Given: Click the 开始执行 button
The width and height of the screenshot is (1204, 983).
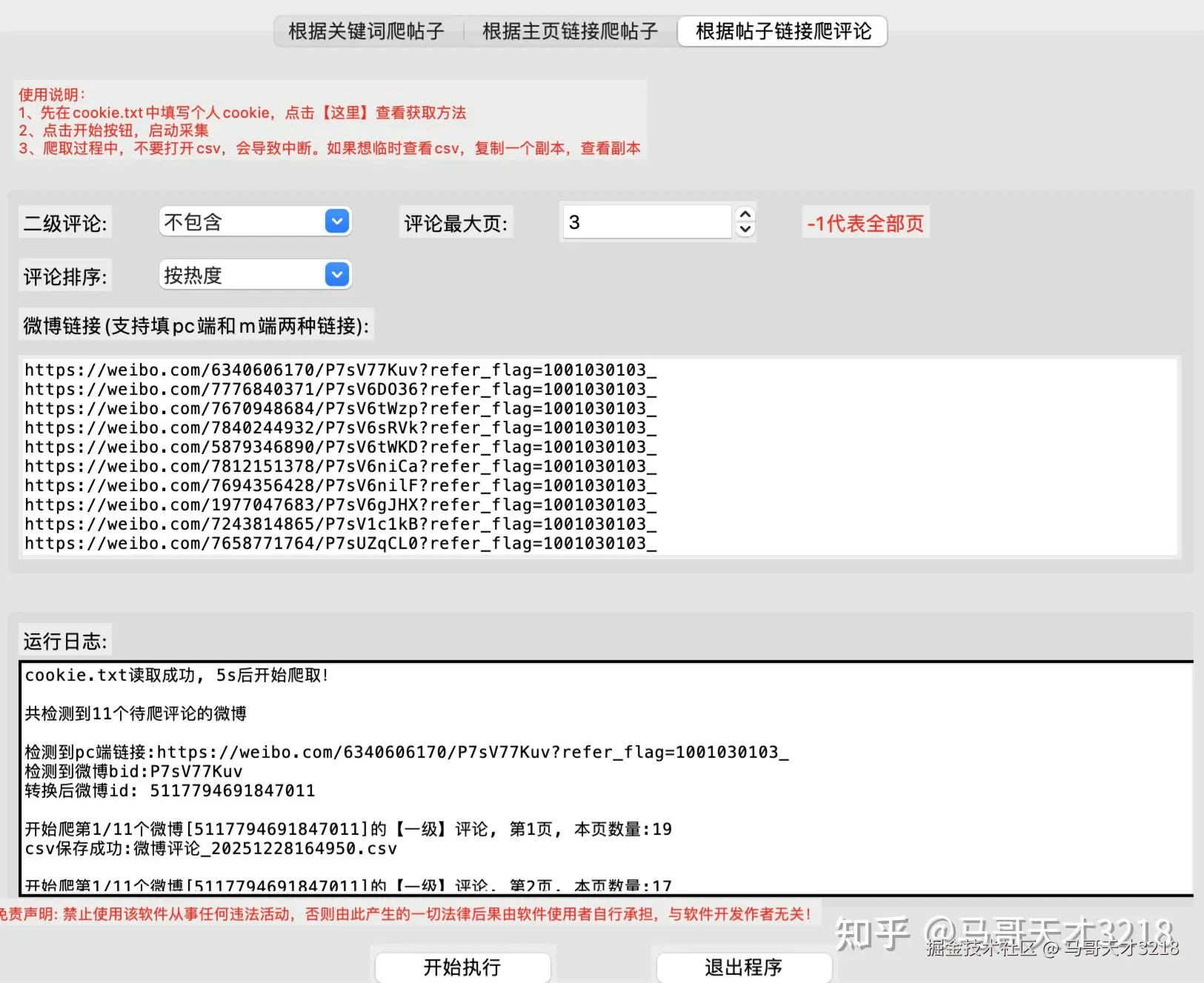Looking at the screenshot, I should tap(462, 967).
